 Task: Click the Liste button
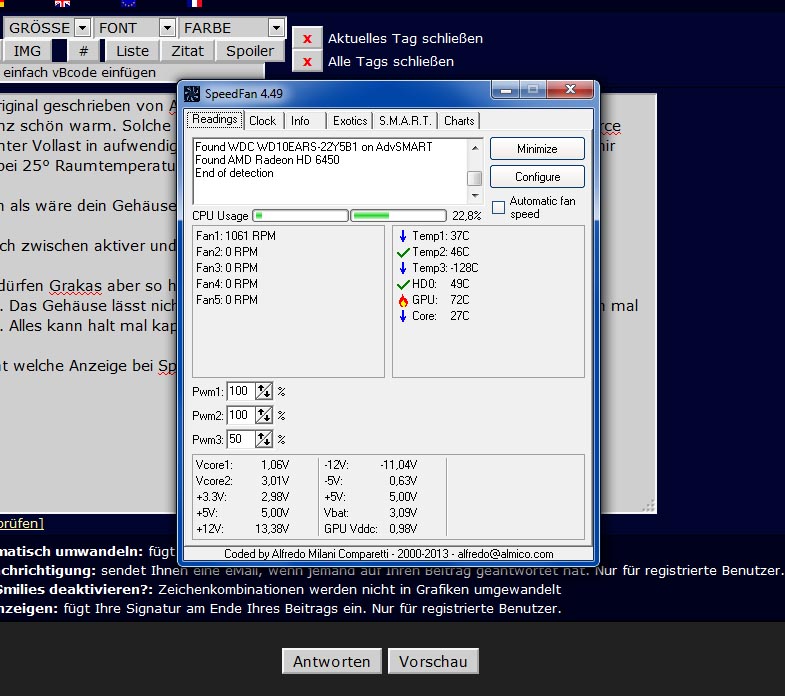pos(132,51)
